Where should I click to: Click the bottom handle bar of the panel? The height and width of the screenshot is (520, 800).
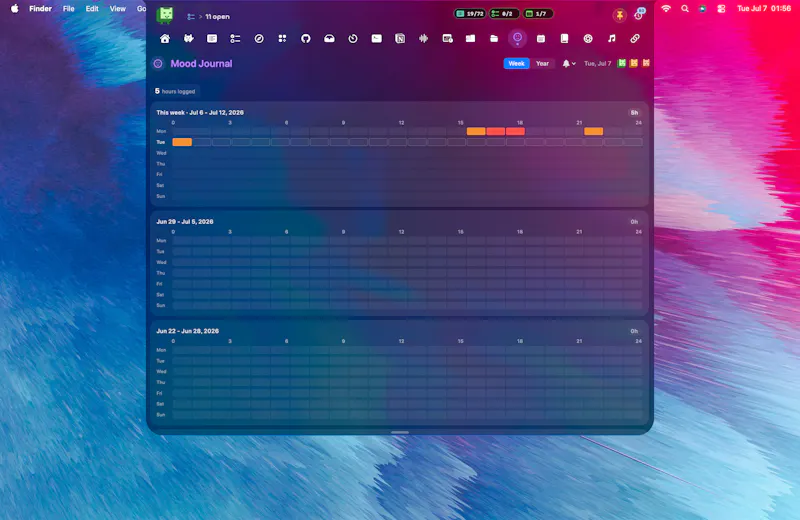pyautogui.click(x=400, y=432)
